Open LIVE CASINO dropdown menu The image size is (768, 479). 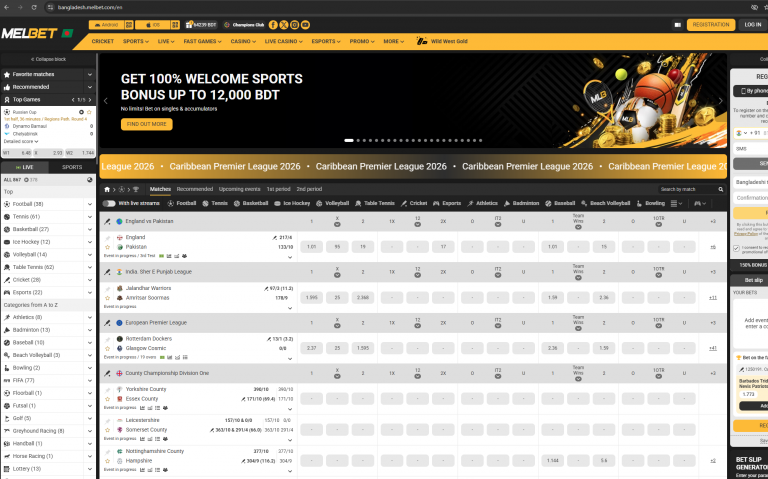284,42
